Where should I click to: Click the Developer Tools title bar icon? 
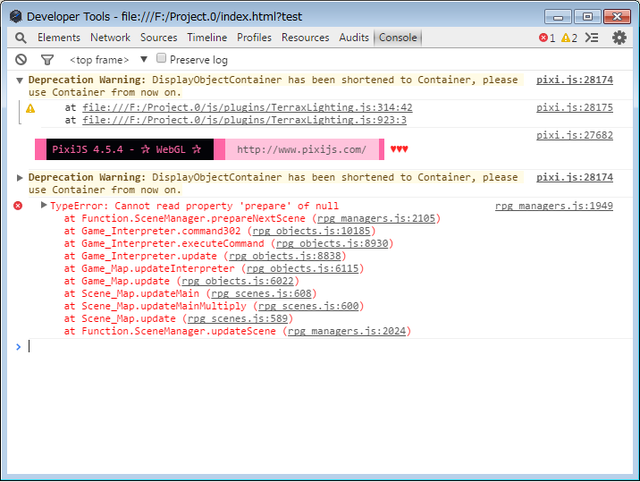pyautogui.click(x=16, y=16)
